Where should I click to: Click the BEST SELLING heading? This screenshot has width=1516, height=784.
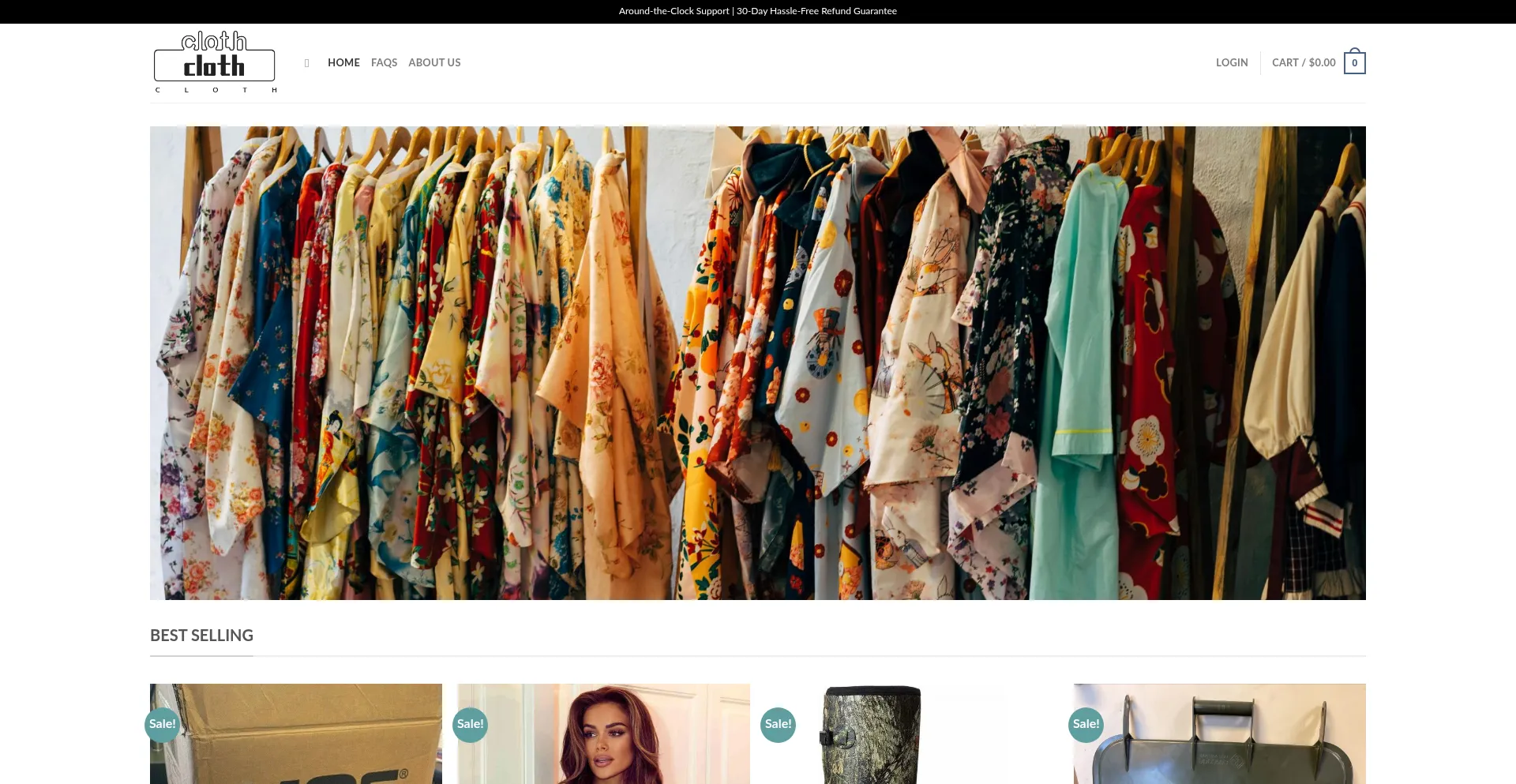coord(201,635)
